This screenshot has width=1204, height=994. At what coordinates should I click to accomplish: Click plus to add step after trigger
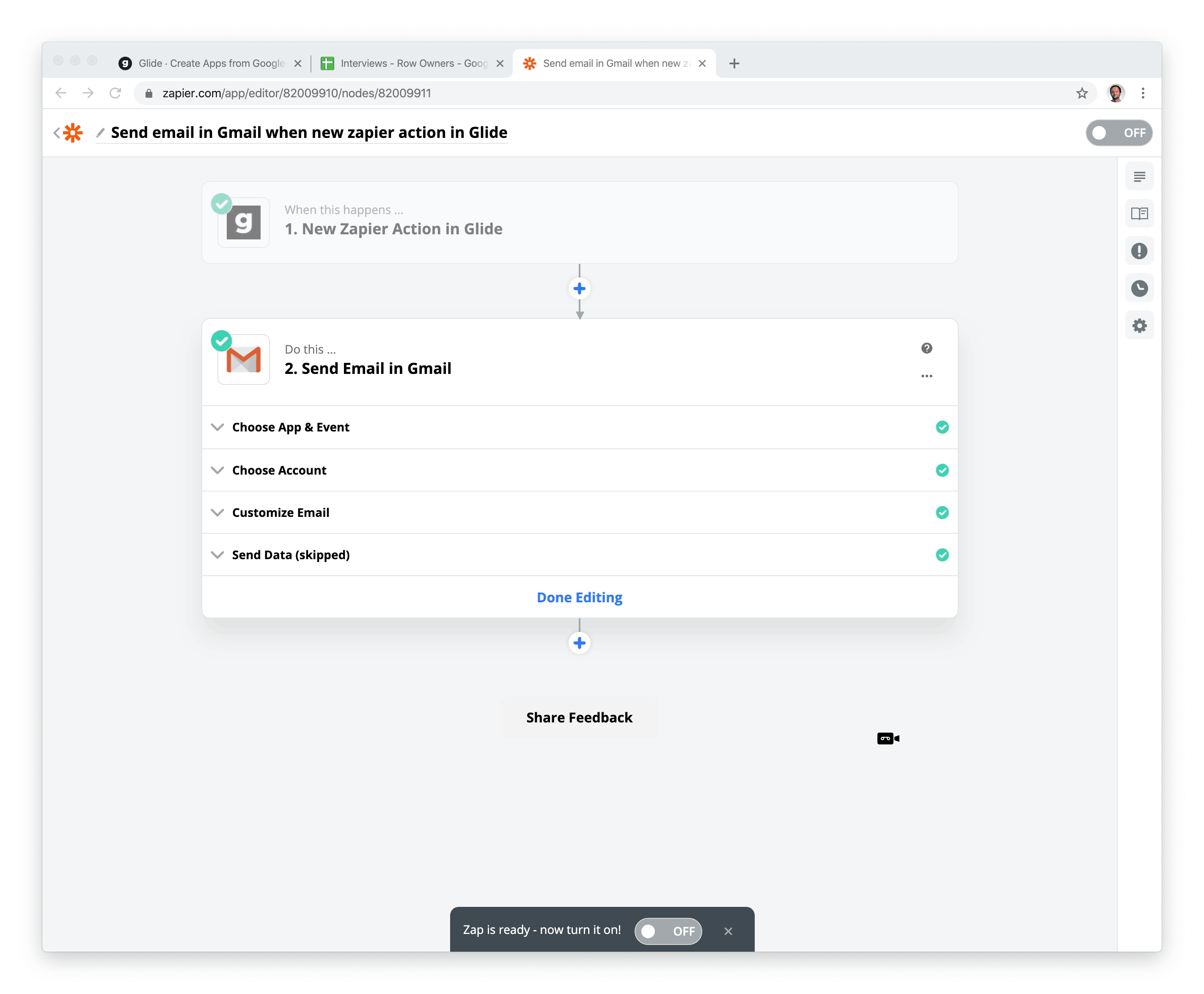click(x=580, y=288)
